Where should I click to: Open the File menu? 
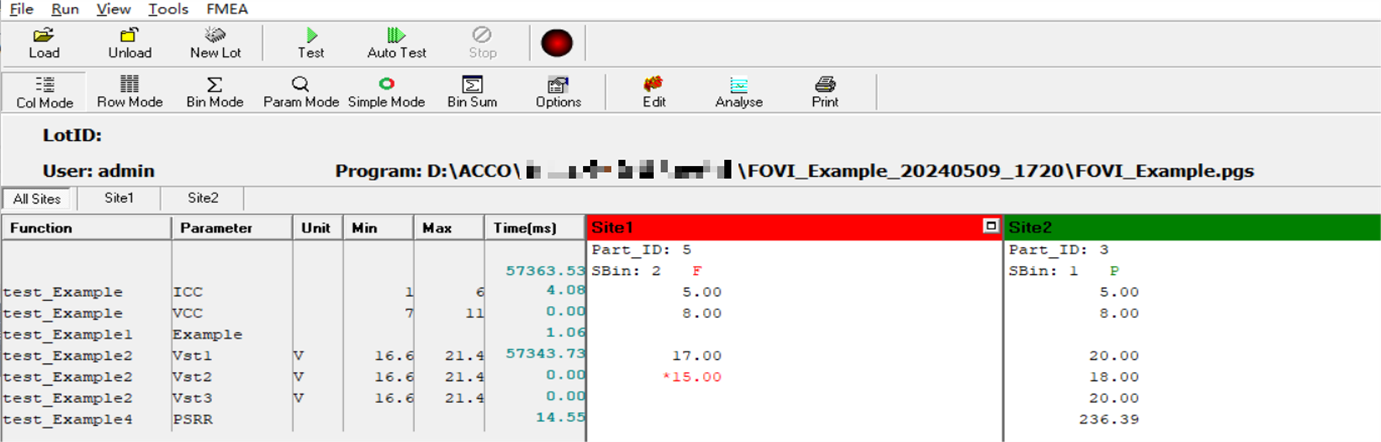[x=21, y=9]
